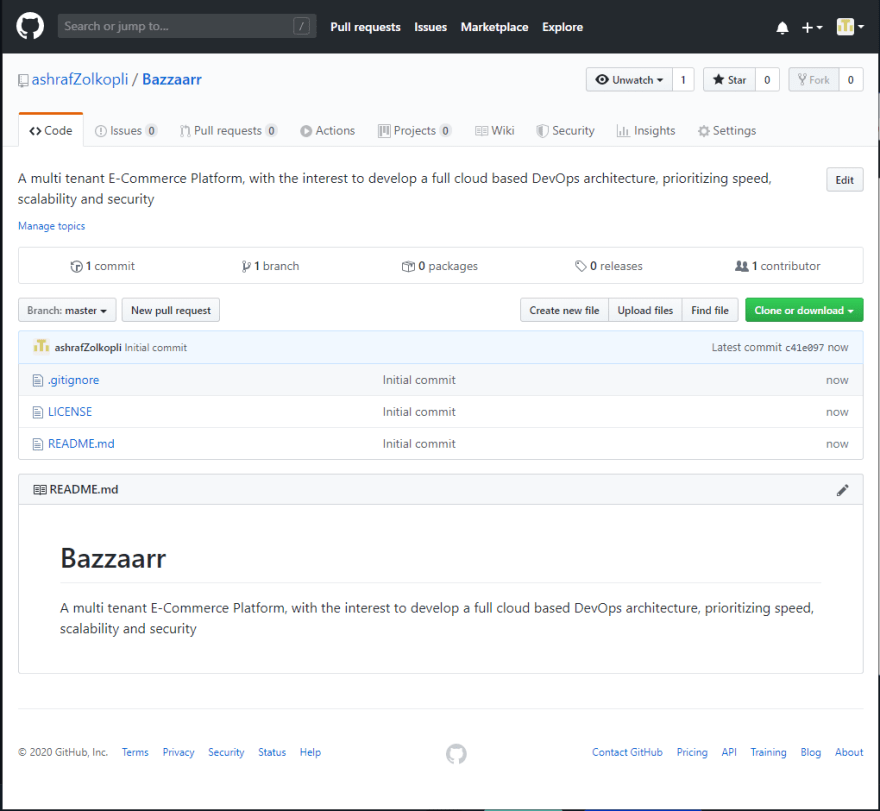
Task: Switch to the repository Security tab
Action: (565, 131)
